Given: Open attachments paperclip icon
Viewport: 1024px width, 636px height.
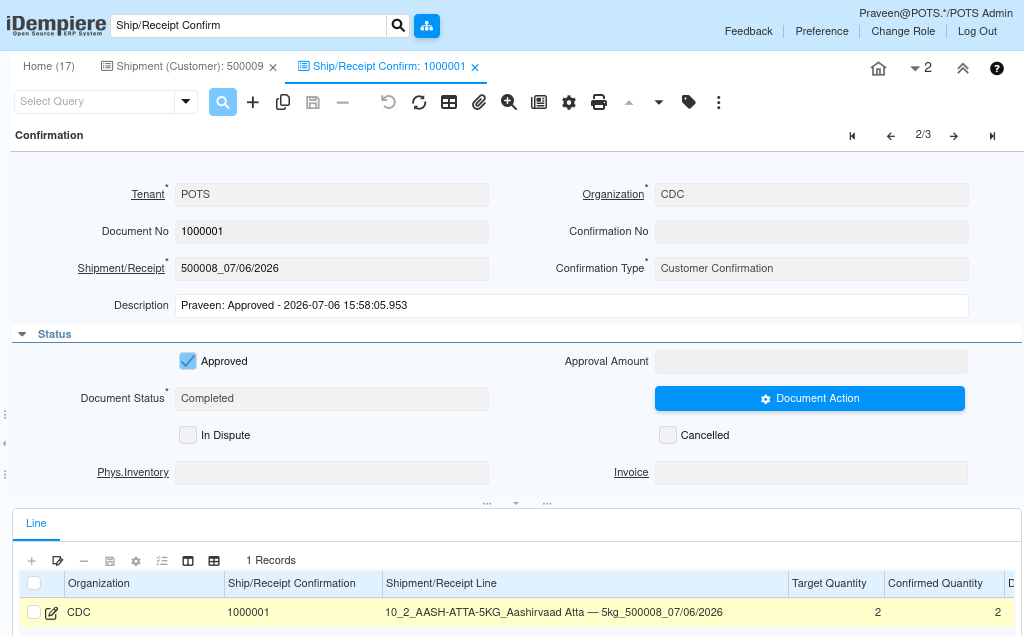Looking at the screenshot, I should 479,103.
